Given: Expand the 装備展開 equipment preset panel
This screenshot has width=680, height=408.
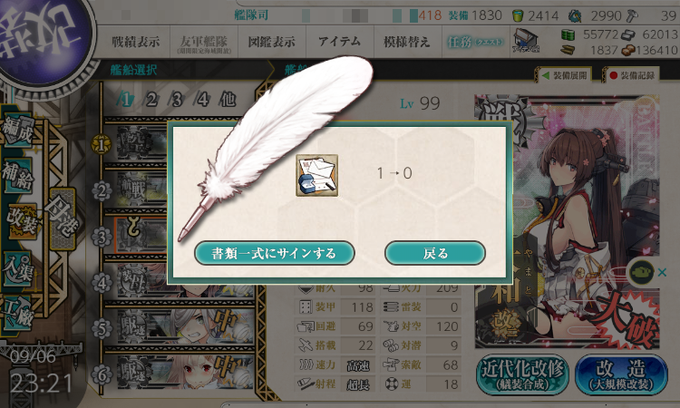Looking at the screenshot, I should (566, 76).
